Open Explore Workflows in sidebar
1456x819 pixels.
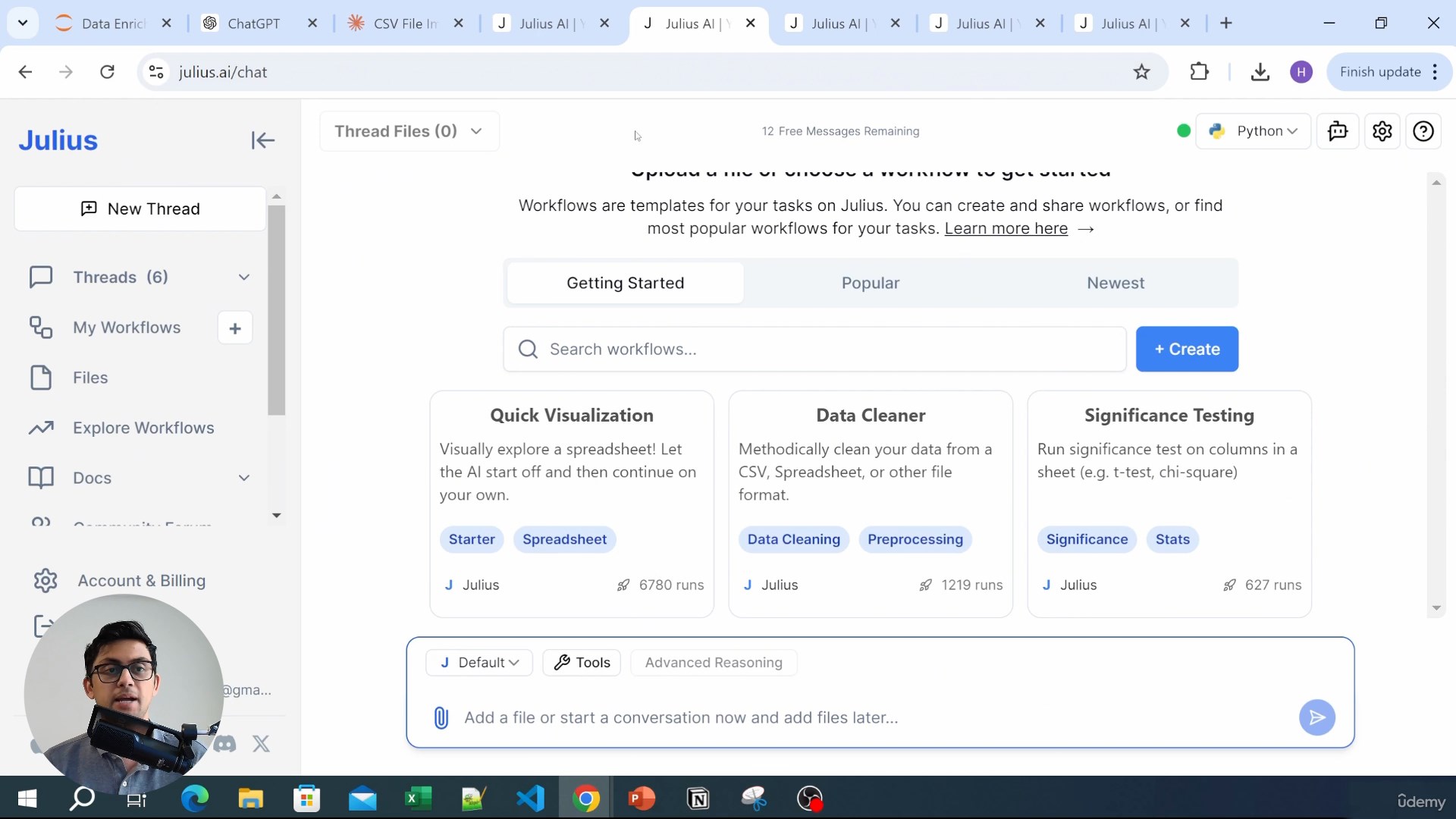(143, 428)
